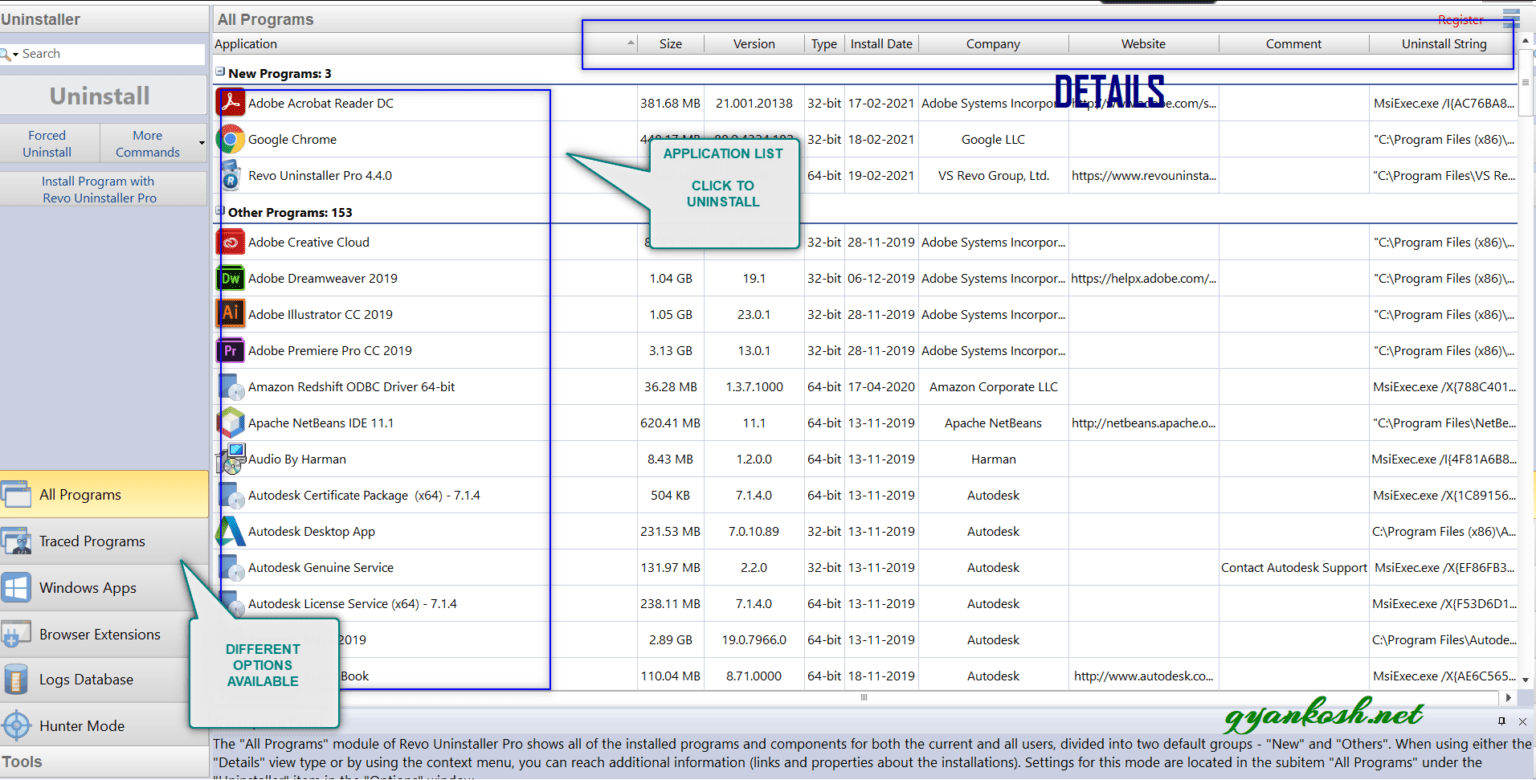Collapse the New Programs: 3 group
The width and height of the screenshot is (1536, 780).
220,72
